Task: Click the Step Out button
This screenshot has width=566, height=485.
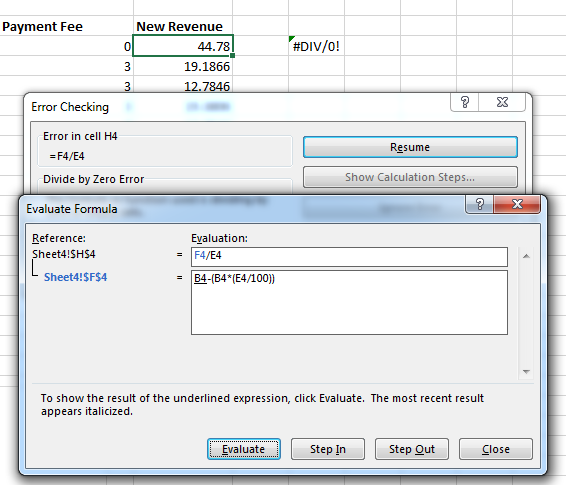Action: pyautogui.click(x=412, y=449)
